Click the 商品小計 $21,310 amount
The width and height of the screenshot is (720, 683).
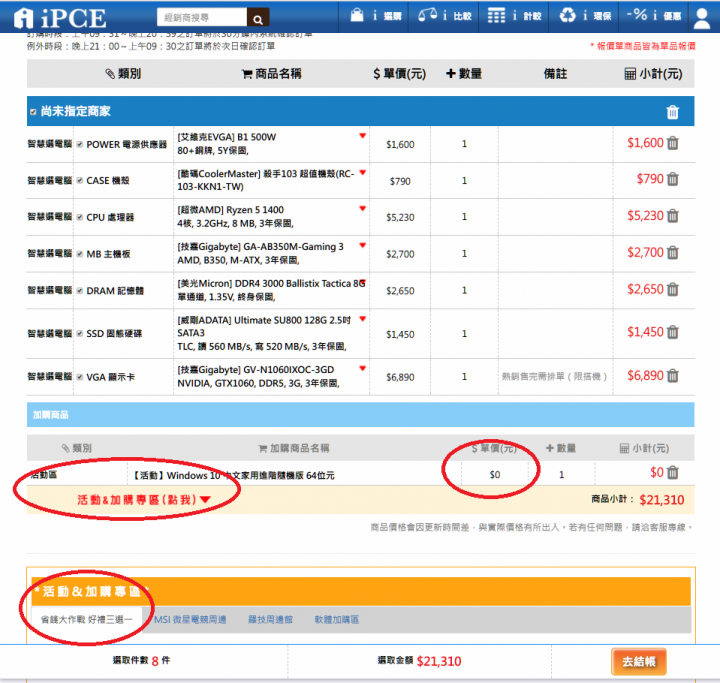pyautogui.click(x=662, y=500)
